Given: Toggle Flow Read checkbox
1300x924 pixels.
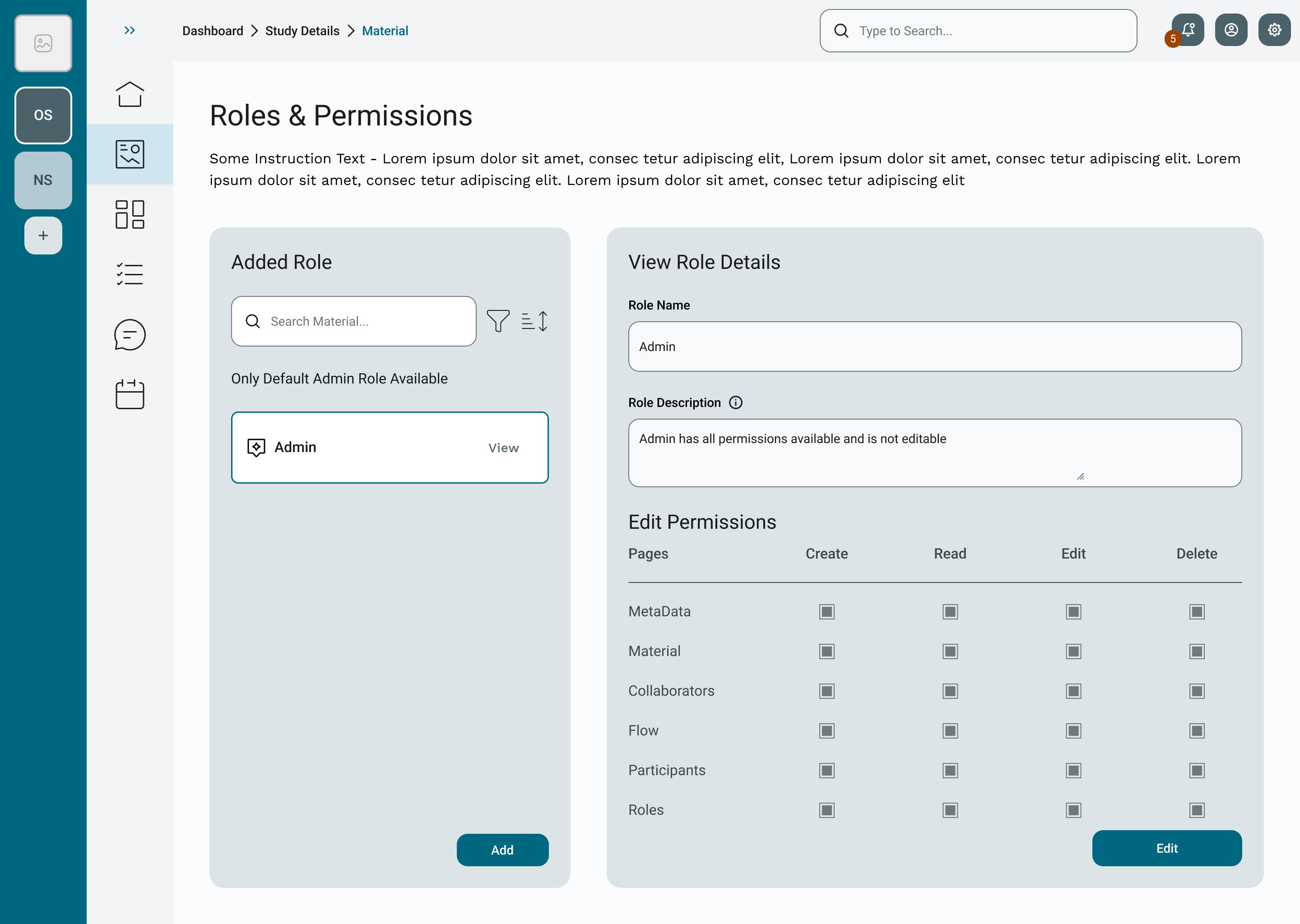Looking at the screenshot, I should coord(950,730).
